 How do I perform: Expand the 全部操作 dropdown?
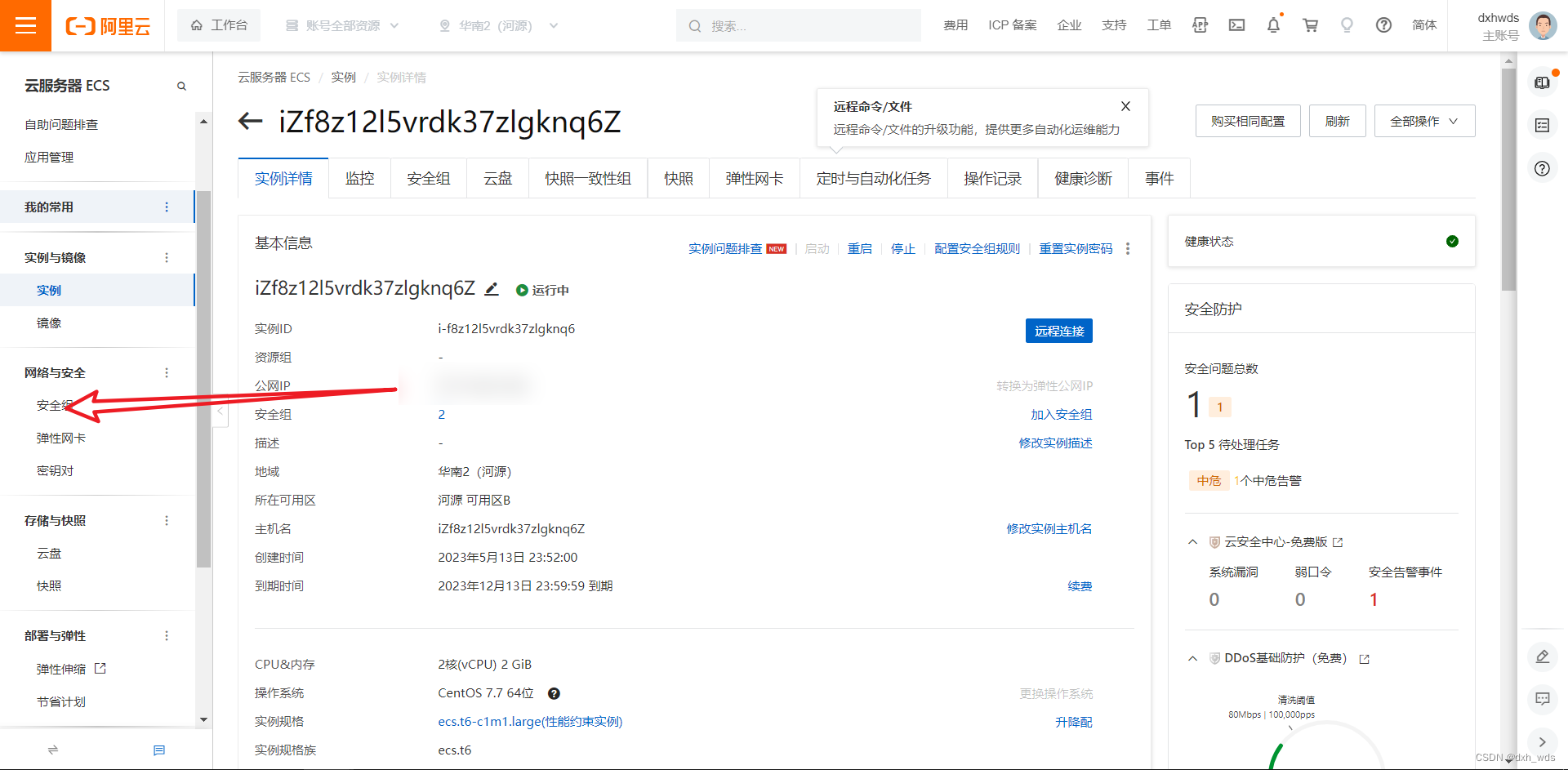[x=1424, y=121]
